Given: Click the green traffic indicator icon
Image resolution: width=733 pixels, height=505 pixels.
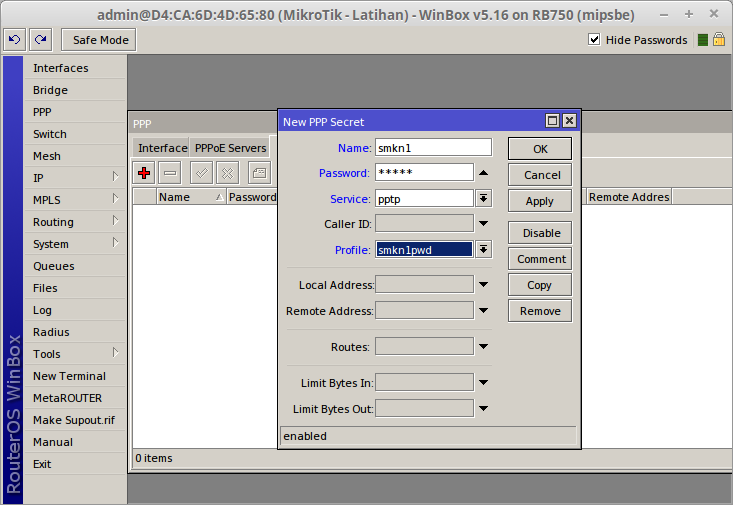Looking at the screenshot, I should [x=703, y=40].
